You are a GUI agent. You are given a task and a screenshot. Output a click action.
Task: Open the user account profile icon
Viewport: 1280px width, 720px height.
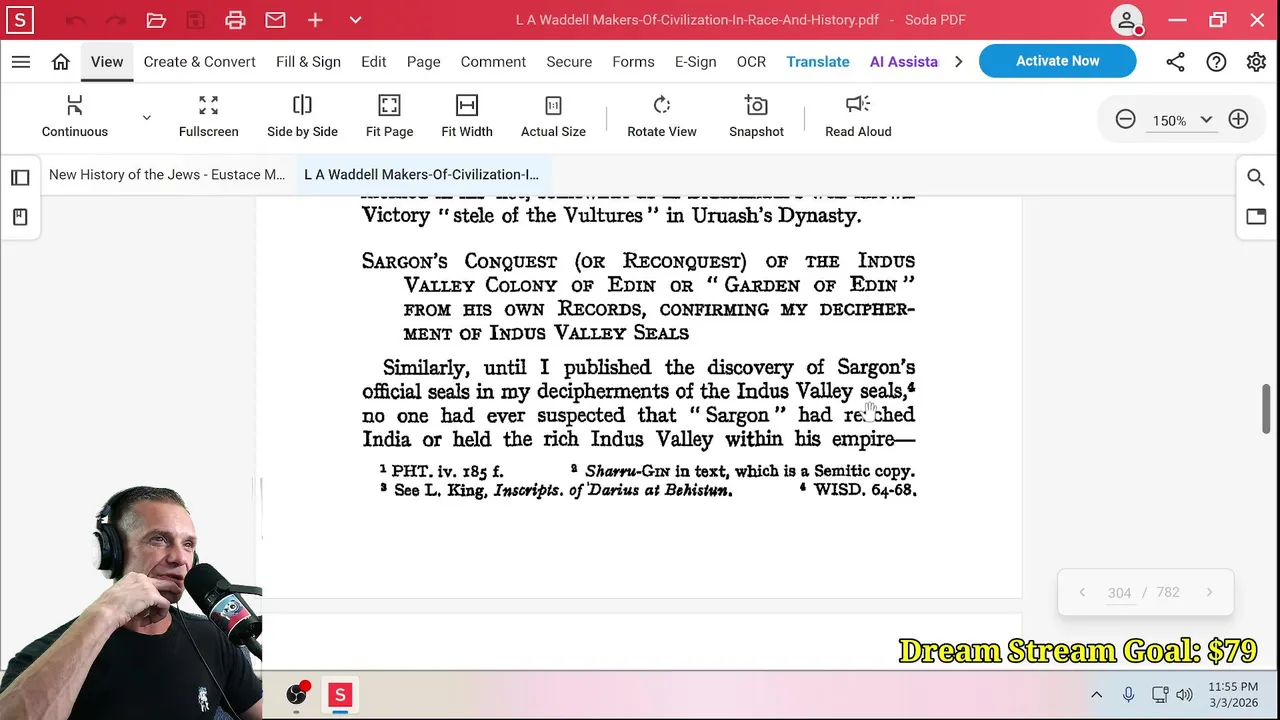pyautogui.click(x=1126, y=20)
